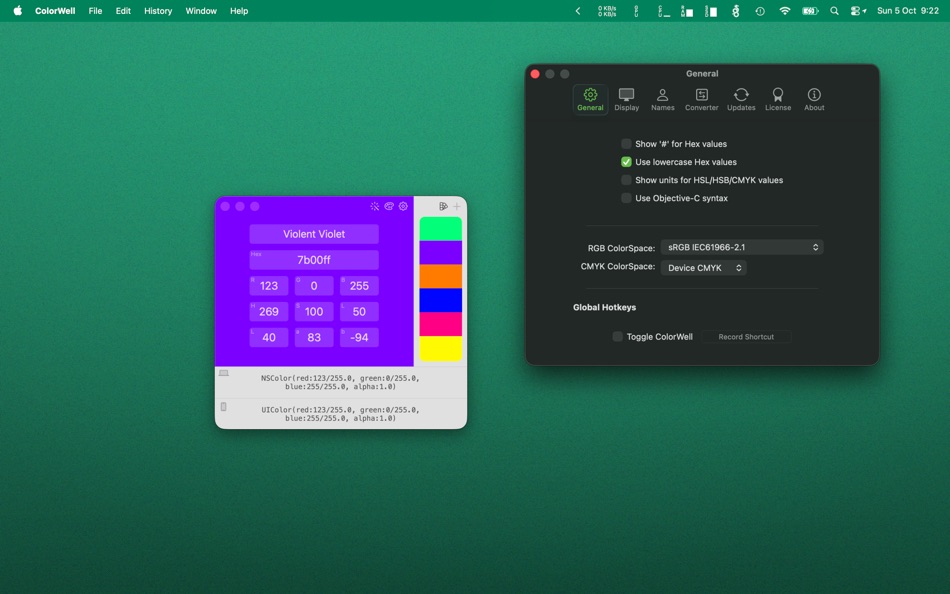Open the History menu
The width and height of the screenshot is (950, 594).
[x=157, y=11]
